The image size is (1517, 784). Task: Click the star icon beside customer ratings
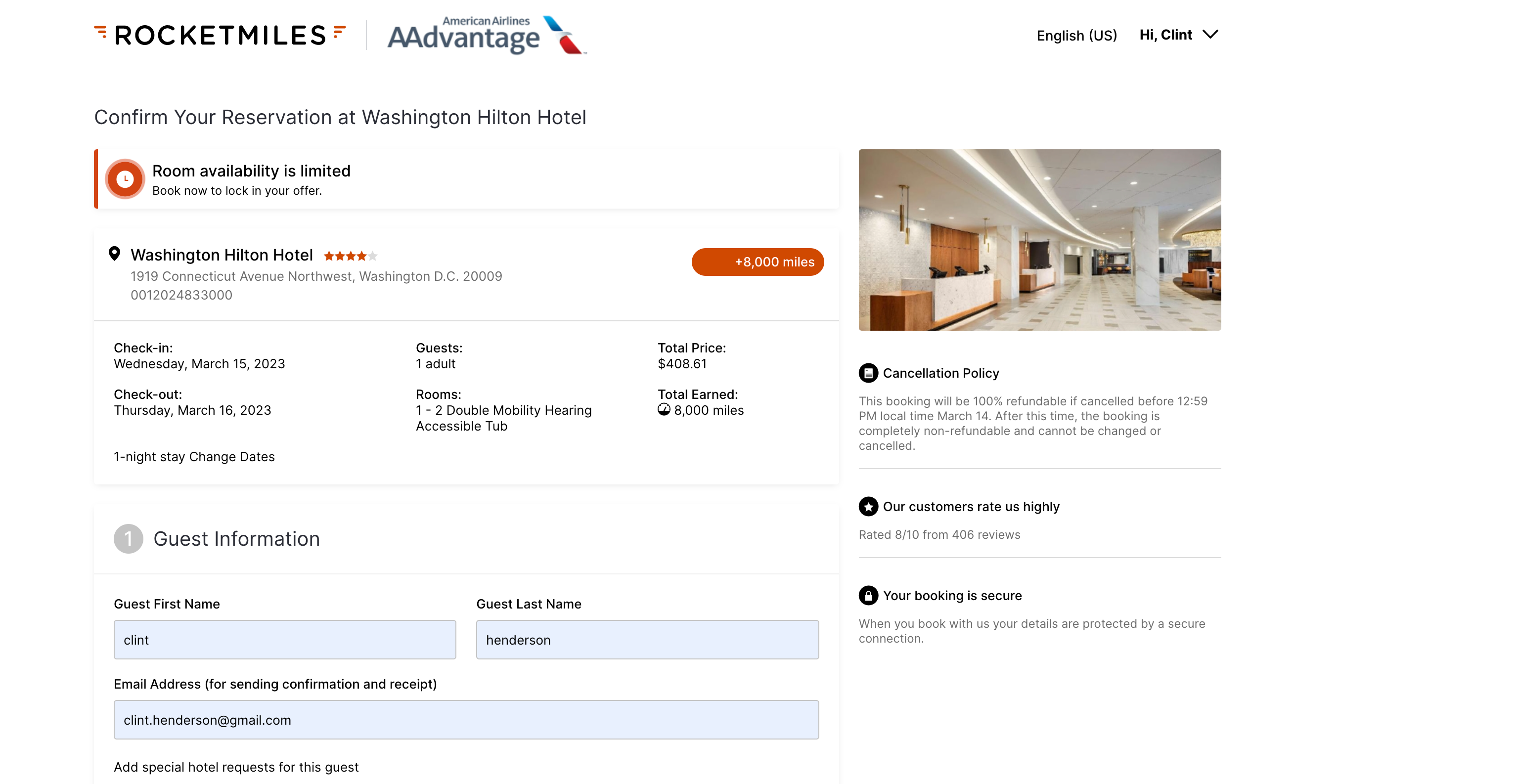pos(868,507)
